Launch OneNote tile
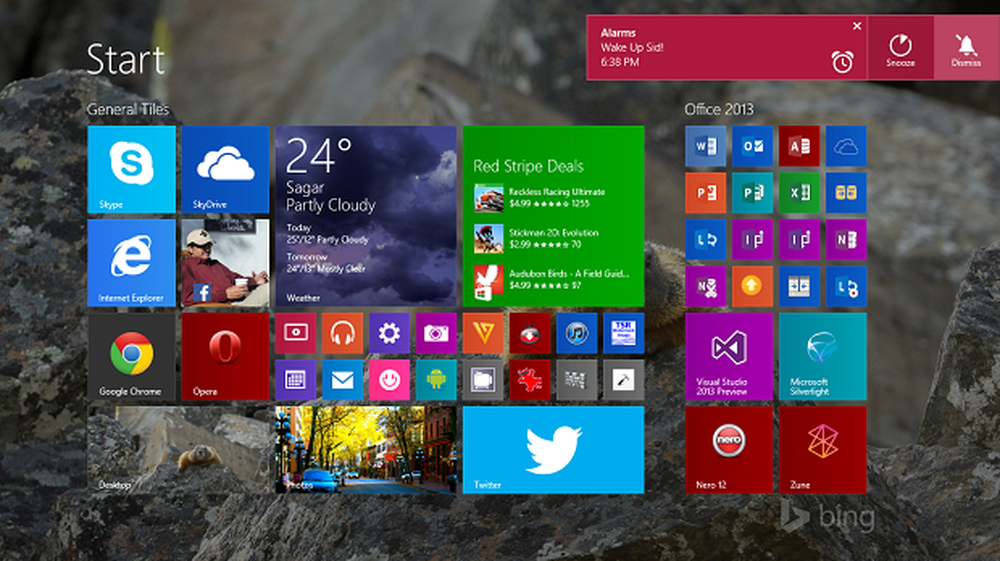The image size is (1000, 561). (846, 240)
